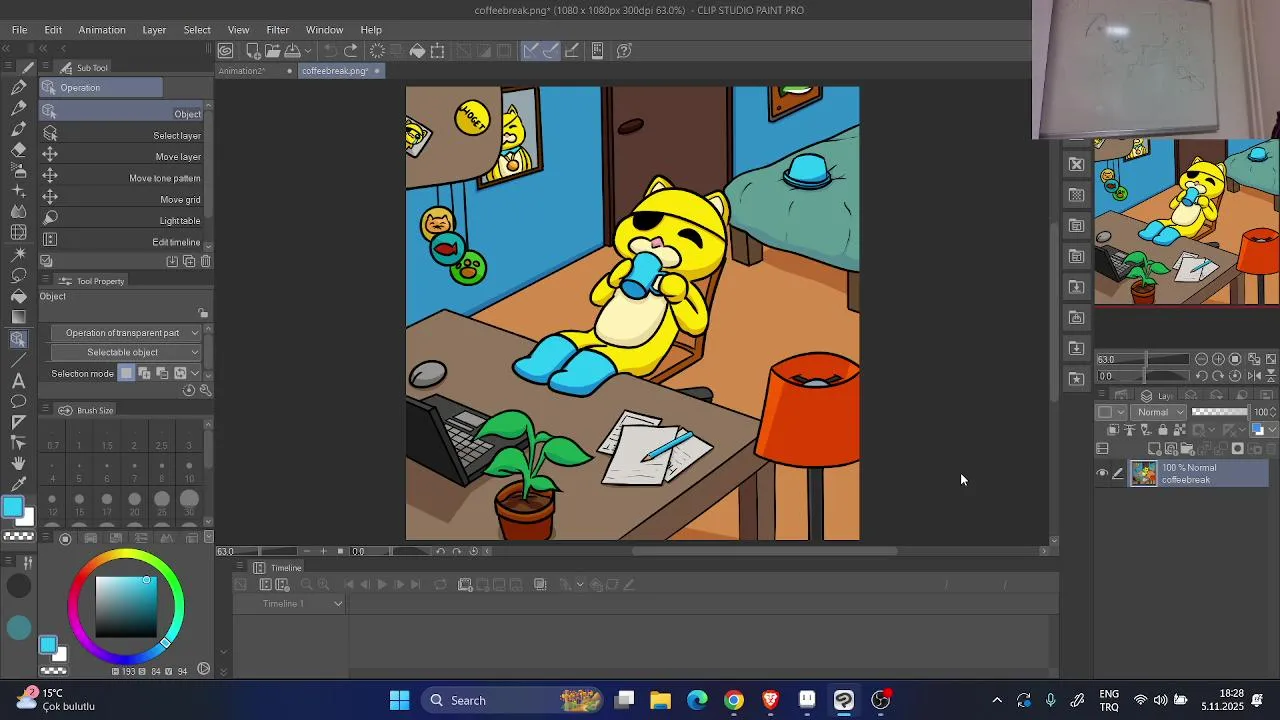Select the Hand move tool
The image size is (1280, 720).
point(18,464)
